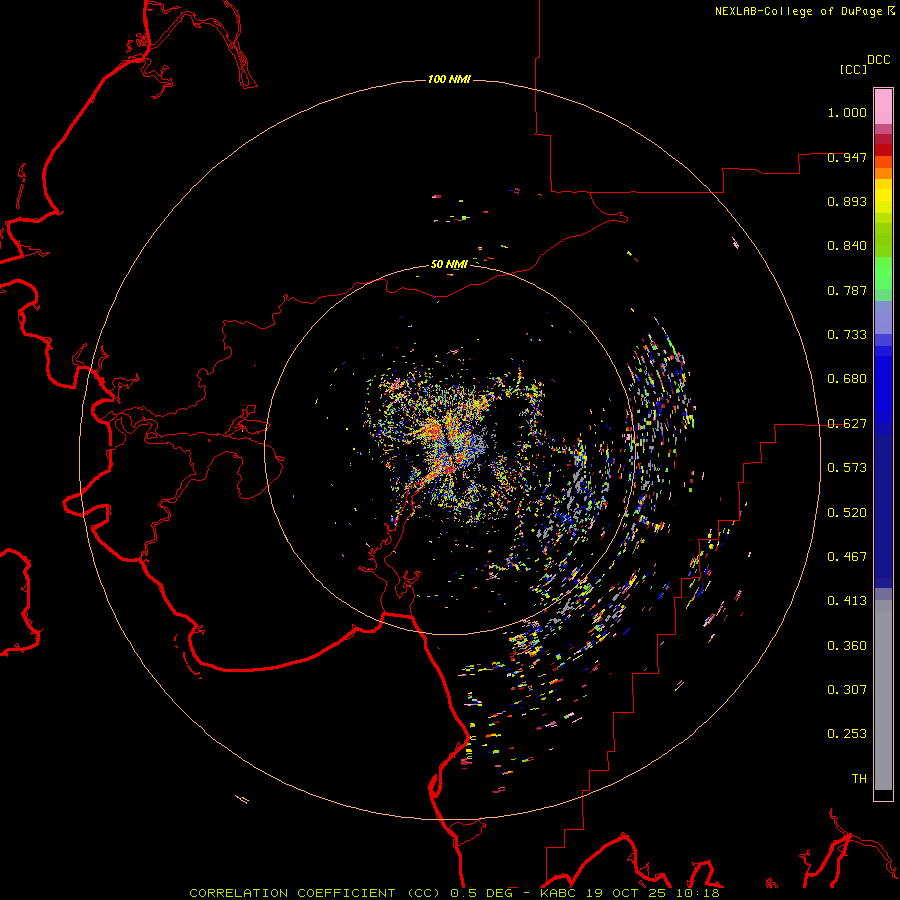Viewport: 900px width, 900px height.
Task: Click the 19 OCT 25 date text
Action: [x=627, y=893]
